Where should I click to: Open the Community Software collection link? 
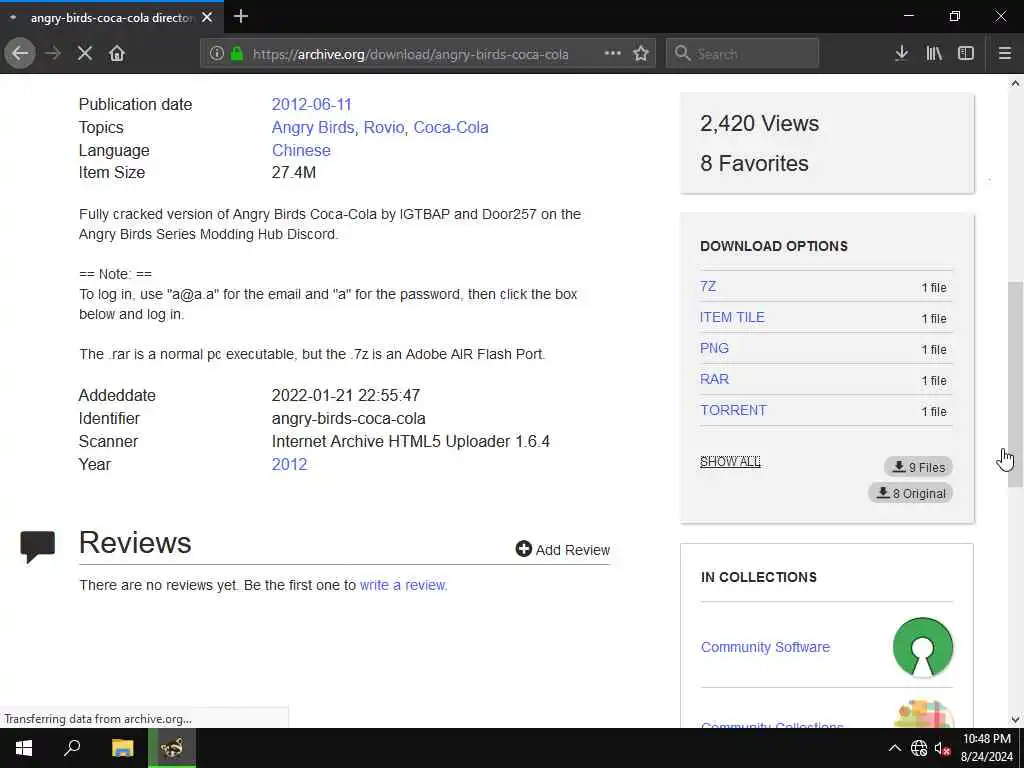765,647
